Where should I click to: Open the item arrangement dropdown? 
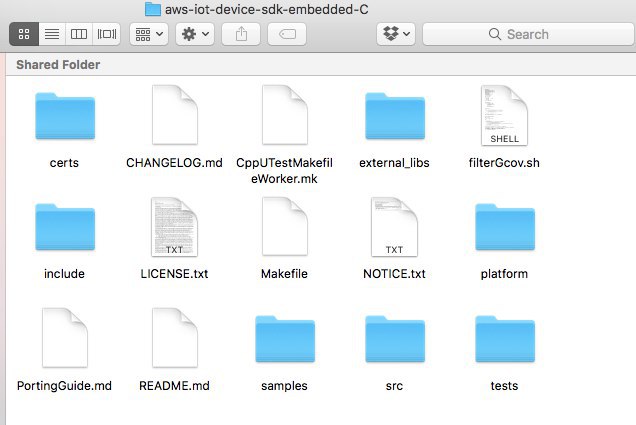(149, 34)
